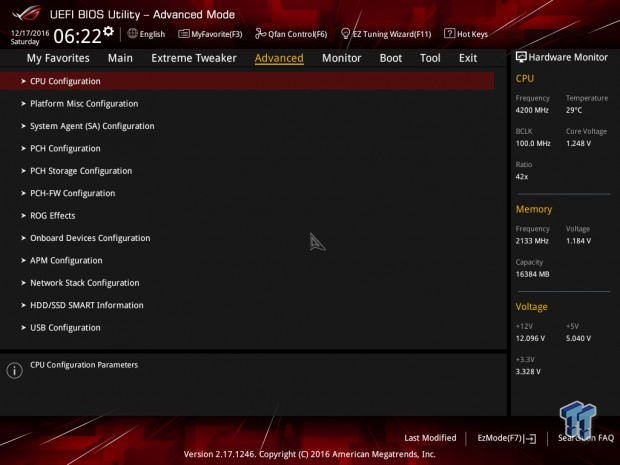Click Ratio value 42x
620x465 pixels.
coord(522,177)
